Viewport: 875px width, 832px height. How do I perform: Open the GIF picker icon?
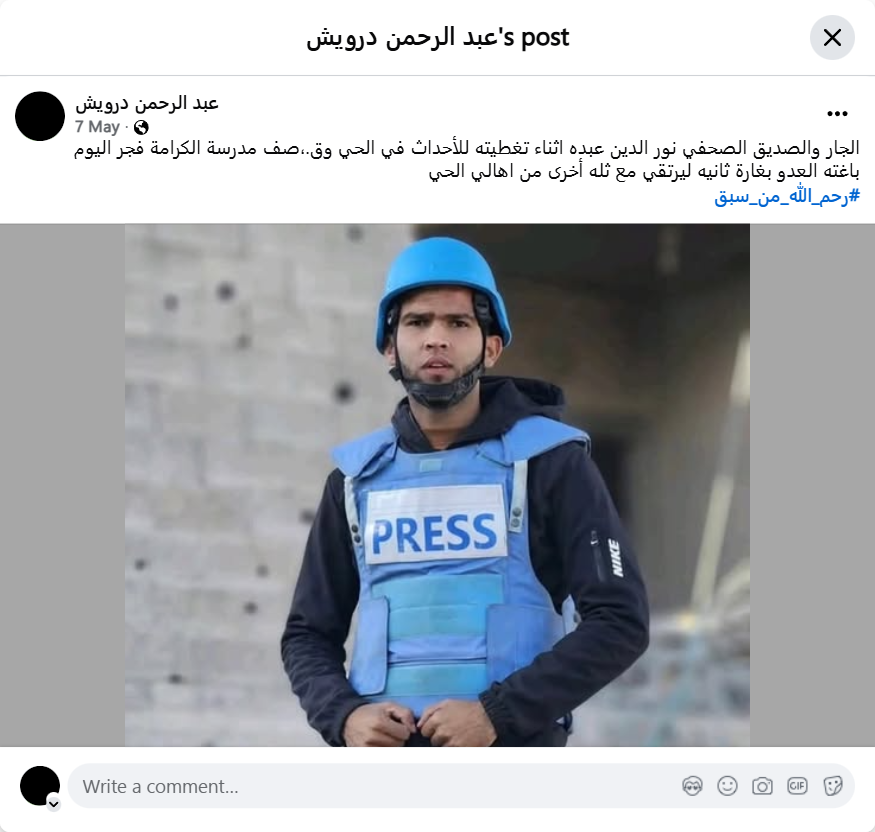pyautogui.click(x=797, y=786)
